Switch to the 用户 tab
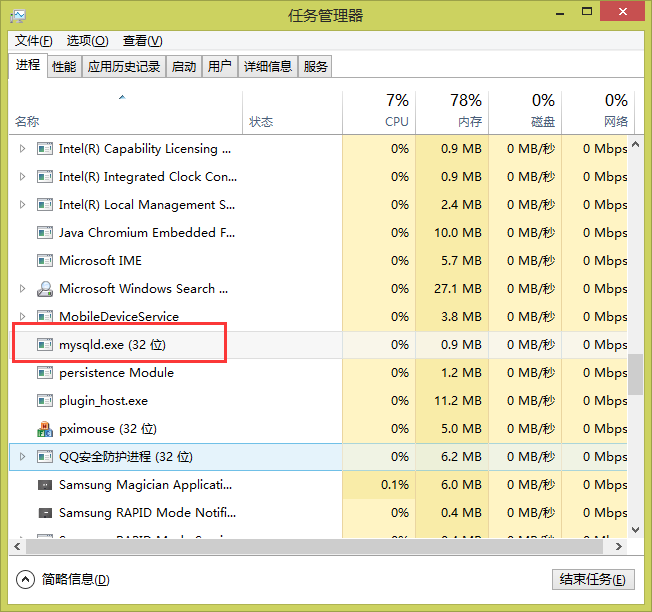This screenshot has width=652, height=612. 219,67
